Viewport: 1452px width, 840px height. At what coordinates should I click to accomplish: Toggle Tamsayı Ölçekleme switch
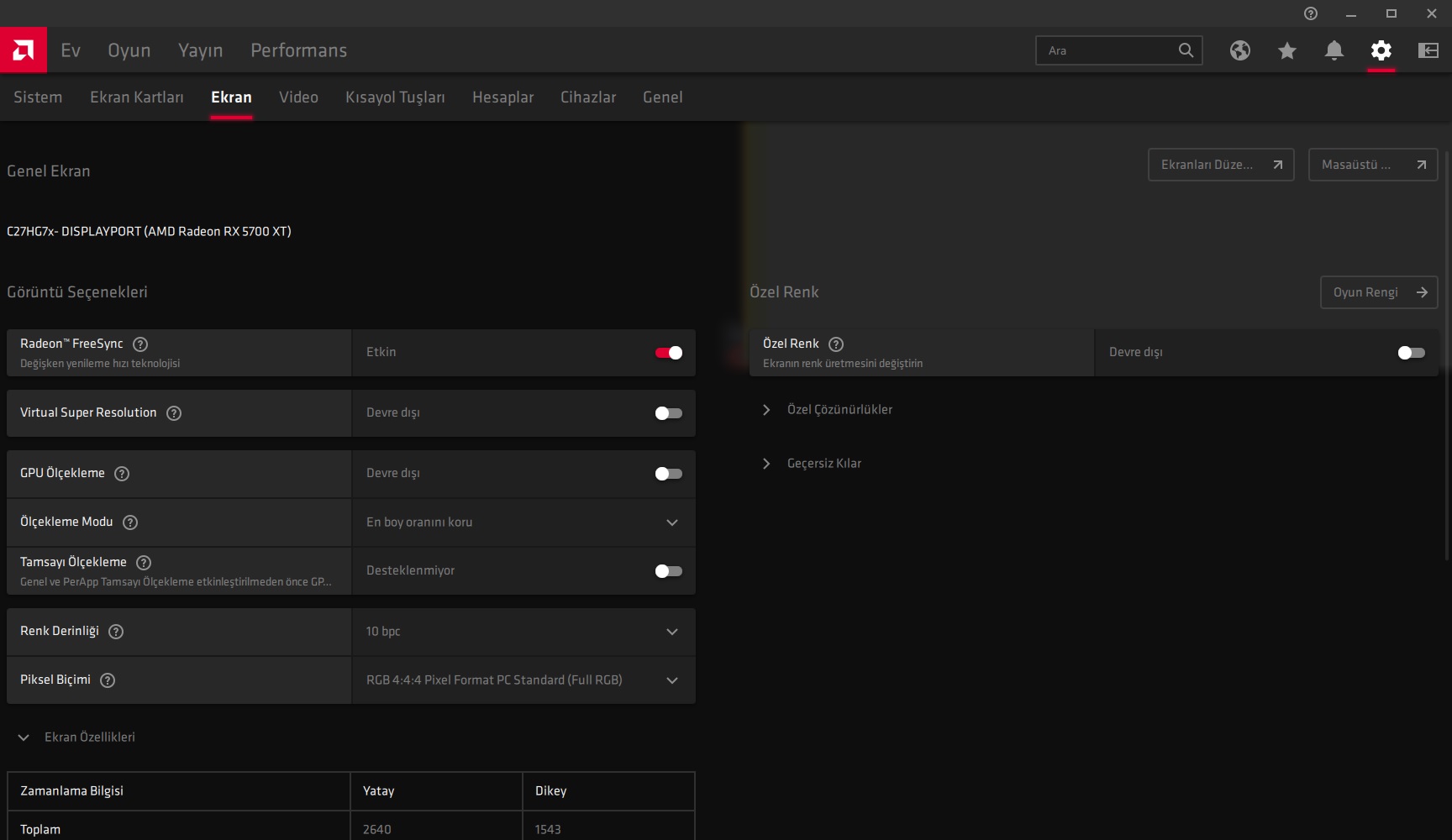669,571
